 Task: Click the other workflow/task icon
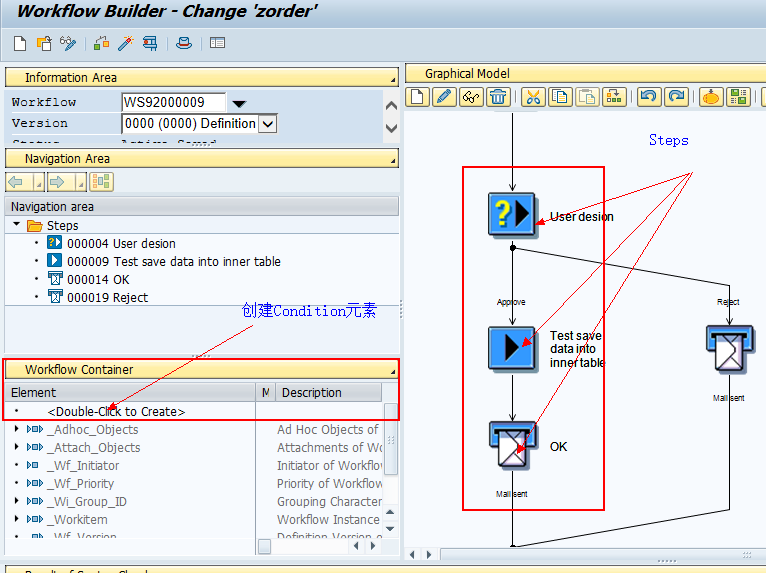click(x=44, y=43)
